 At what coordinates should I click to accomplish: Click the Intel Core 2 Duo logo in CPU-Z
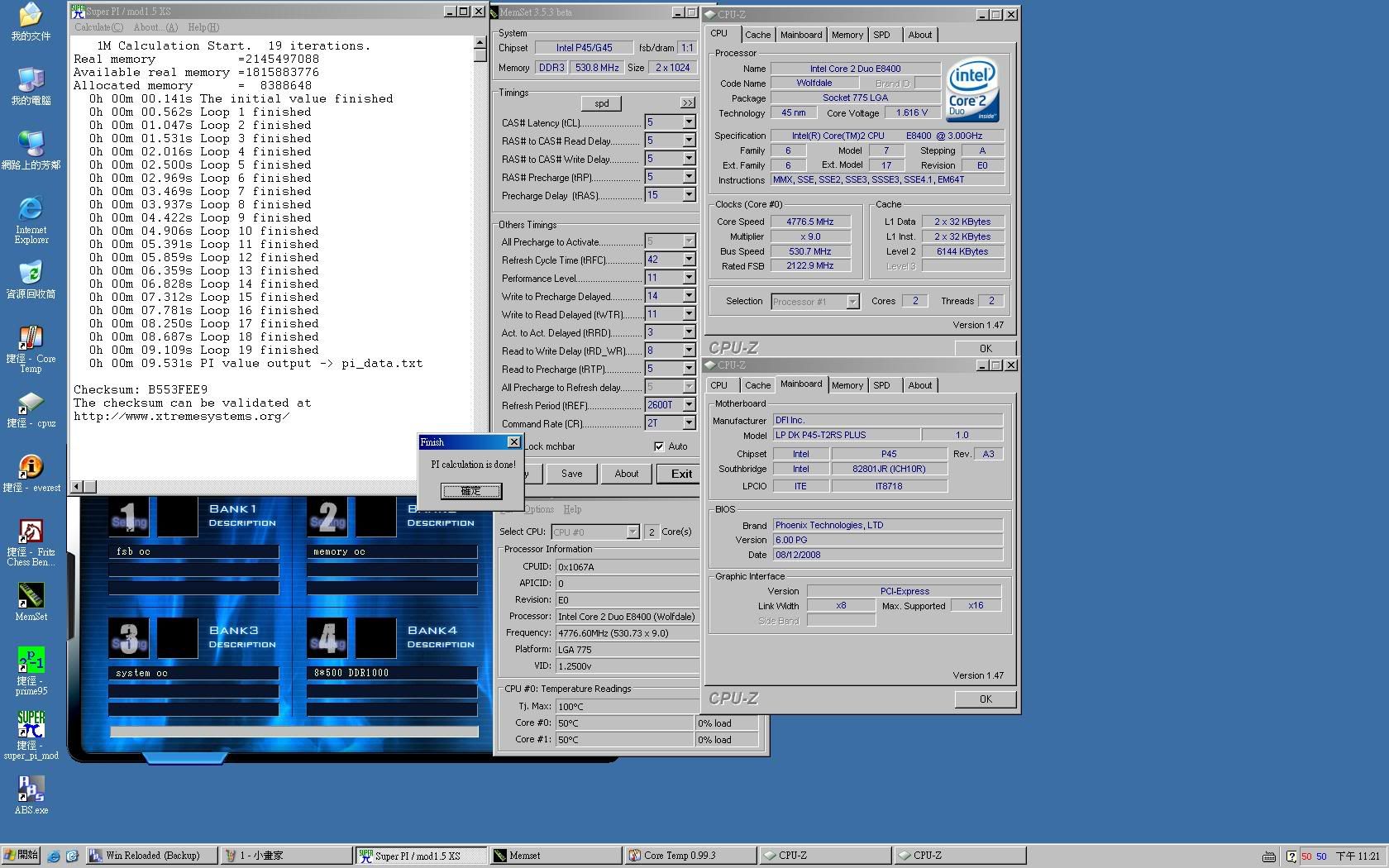[x=972, y=89]
